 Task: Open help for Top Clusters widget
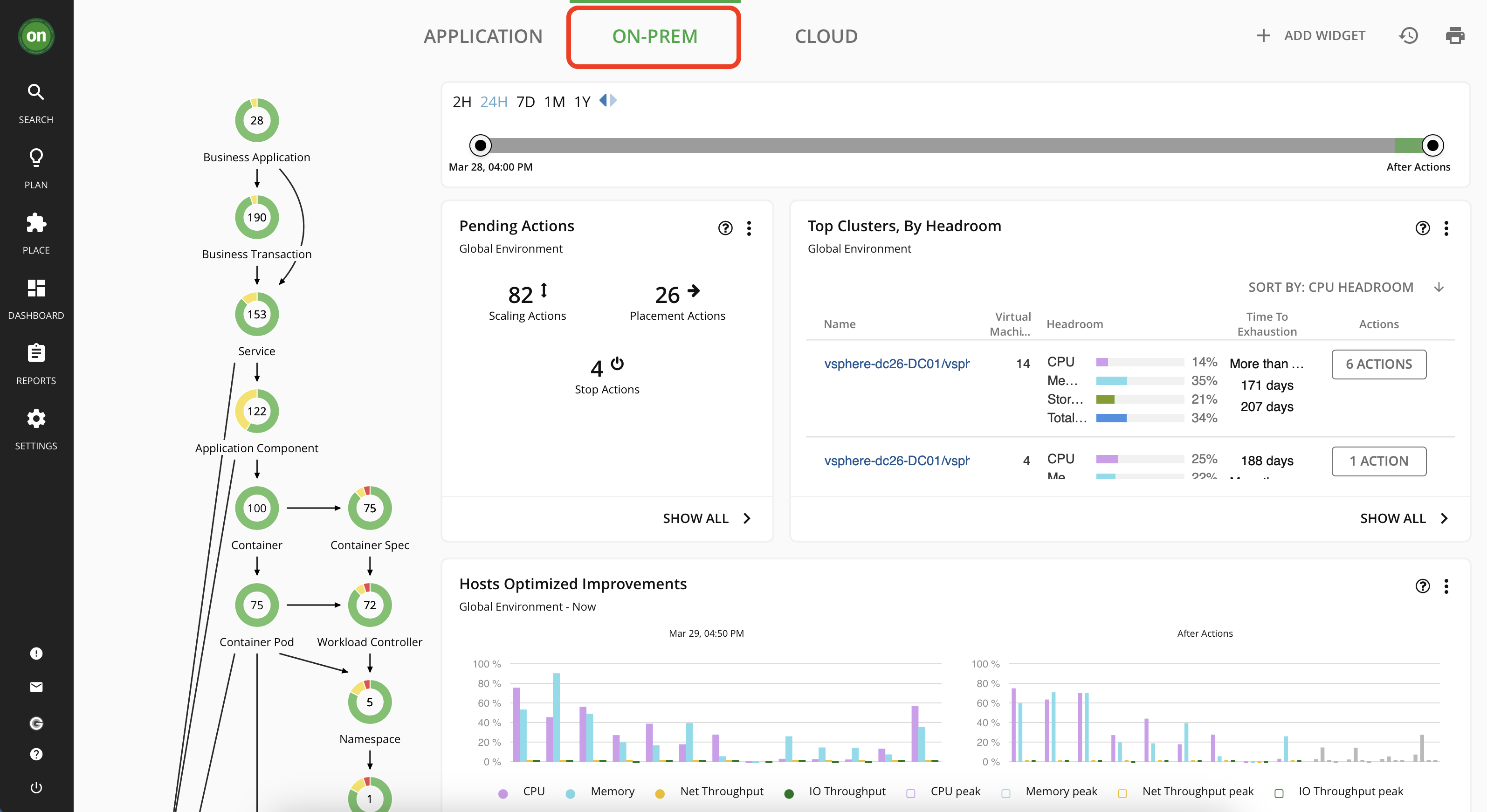[1422, 228]
